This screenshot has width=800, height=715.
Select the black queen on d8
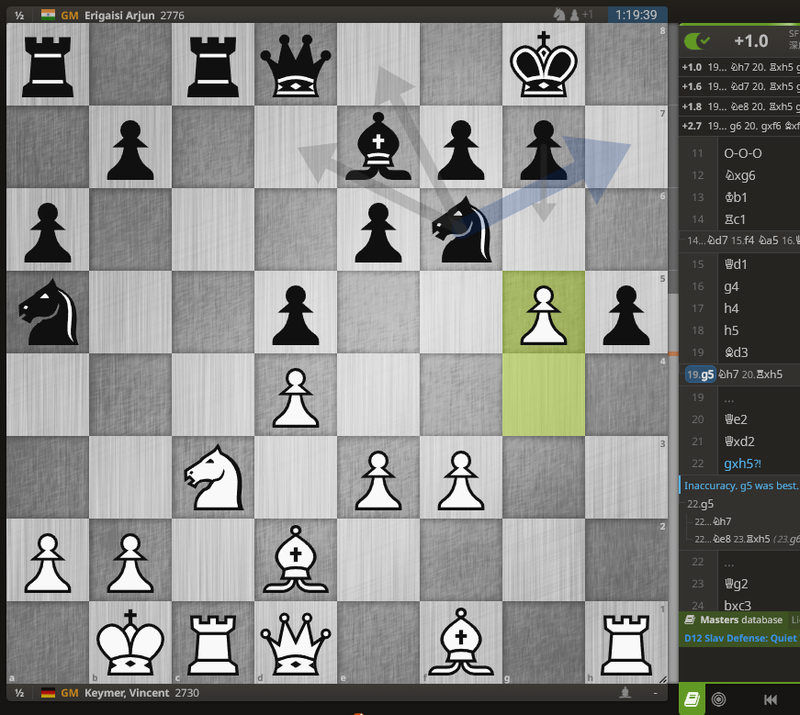pos(295,64)
